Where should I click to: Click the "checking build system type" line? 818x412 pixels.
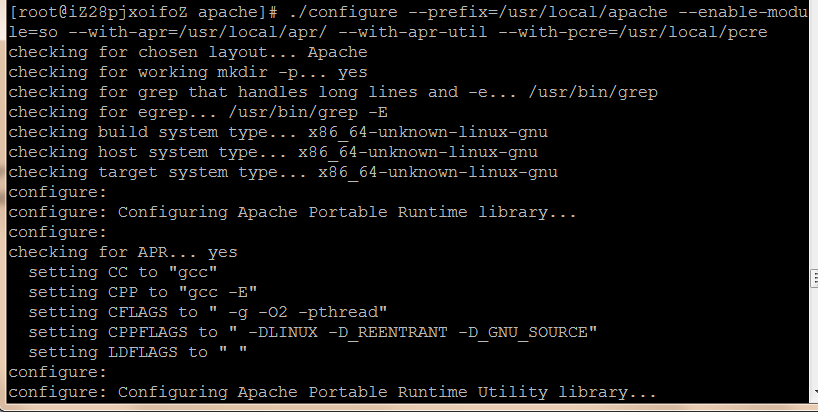(x=277, y=131)
